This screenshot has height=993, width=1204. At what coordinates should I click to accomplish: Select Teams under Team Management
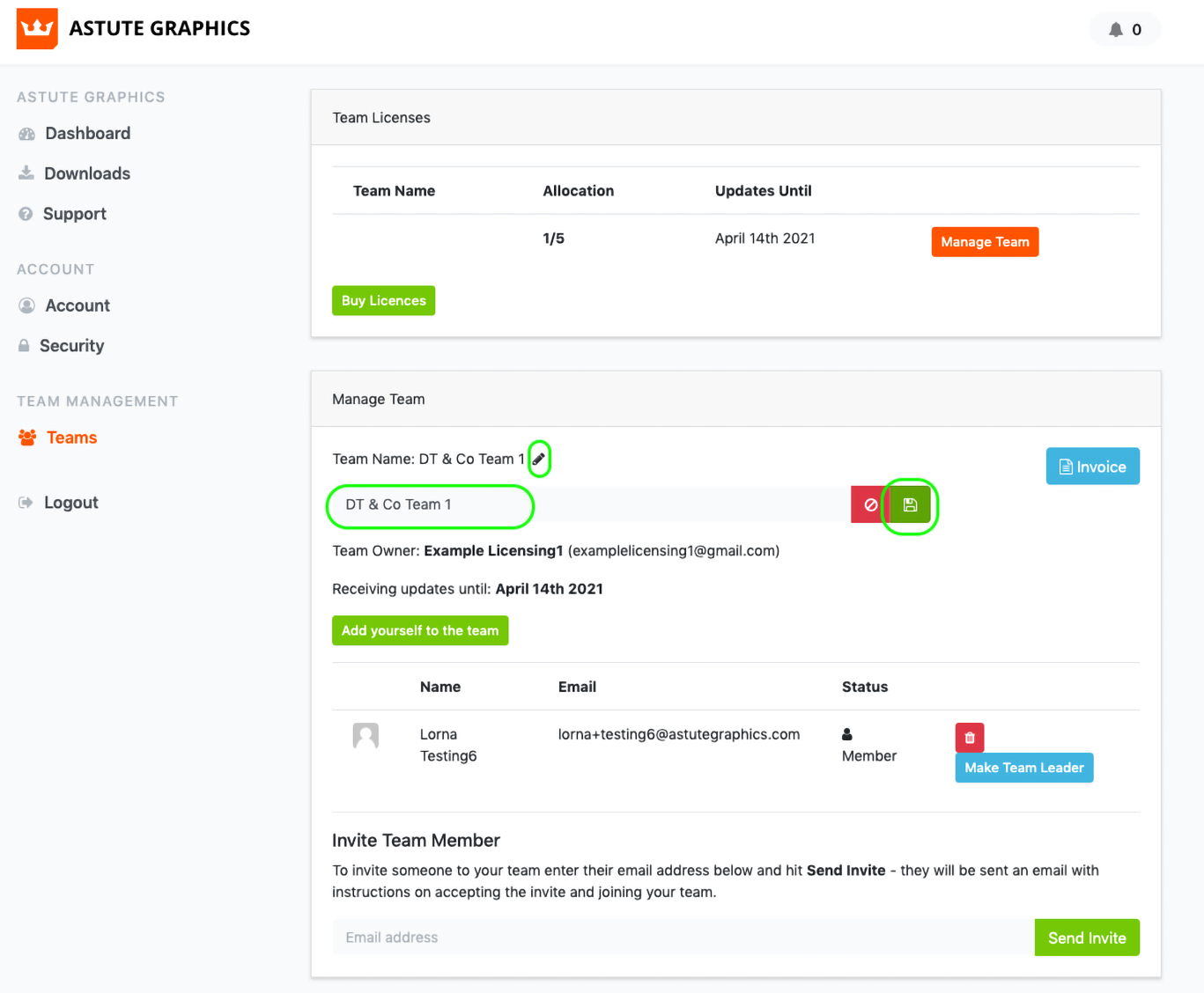(71, 438)
